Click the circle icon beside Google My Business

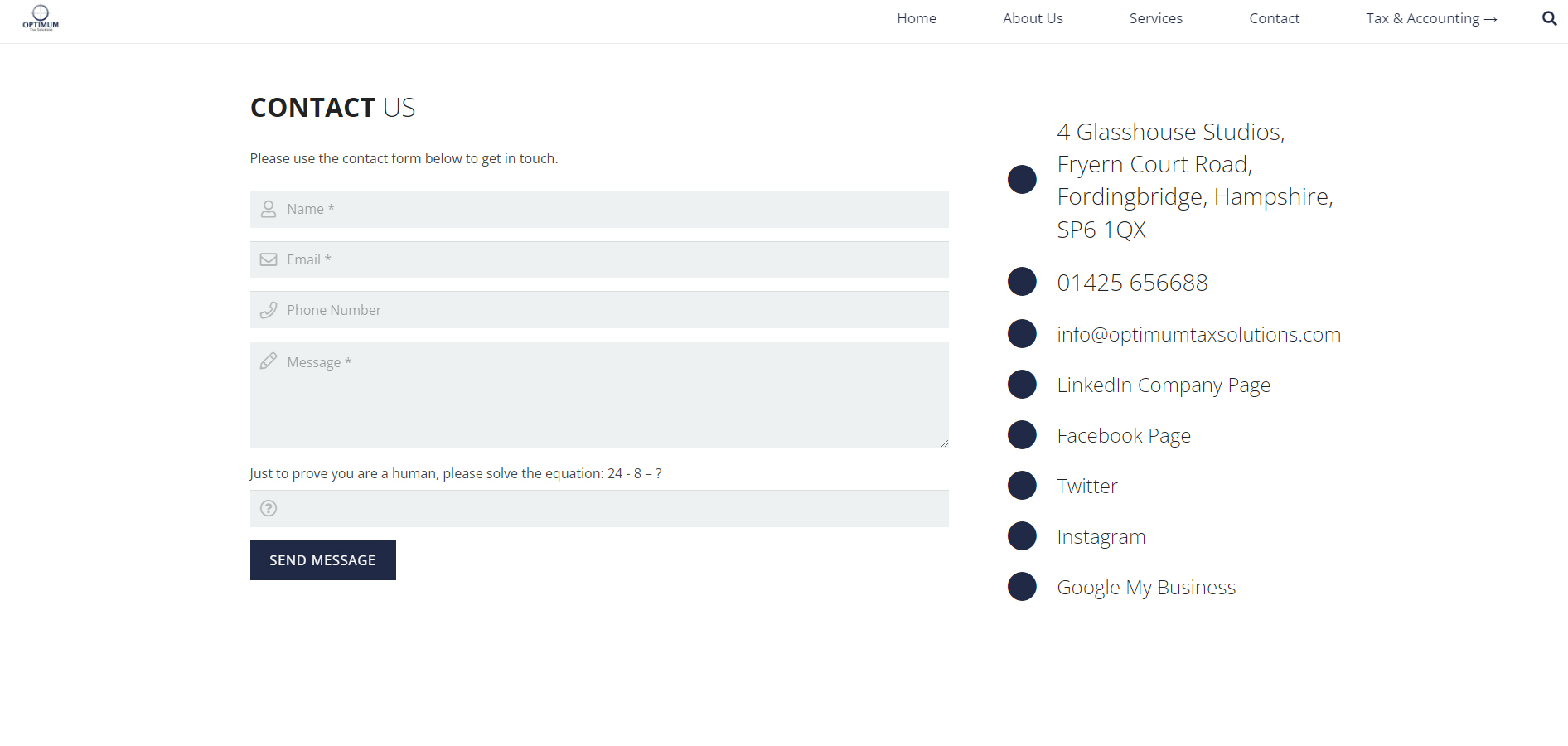[x=1022, y=587]
